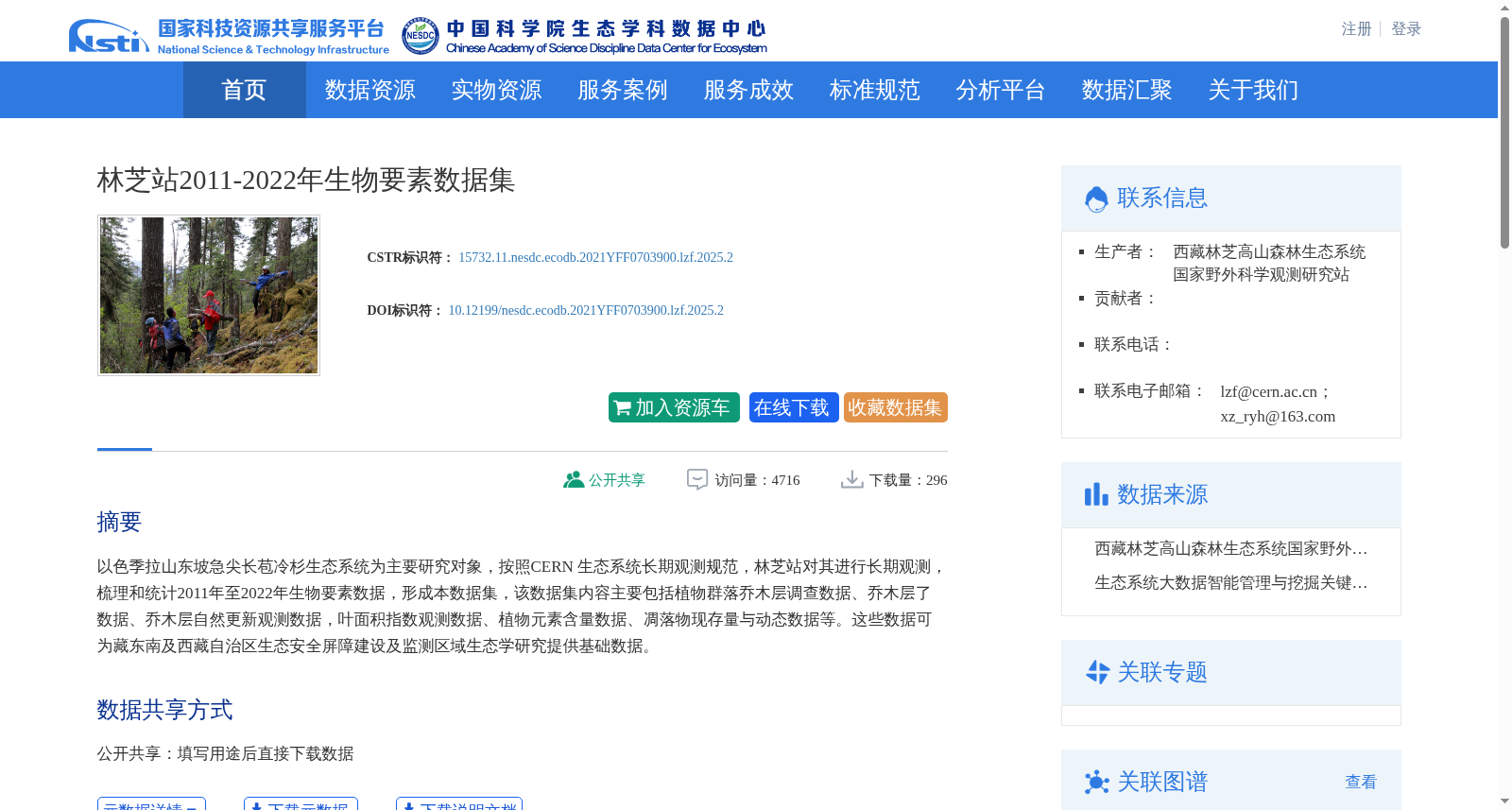Open the 关于我们 menu item
The image size is (1512, 810).
coord(1253,90)
